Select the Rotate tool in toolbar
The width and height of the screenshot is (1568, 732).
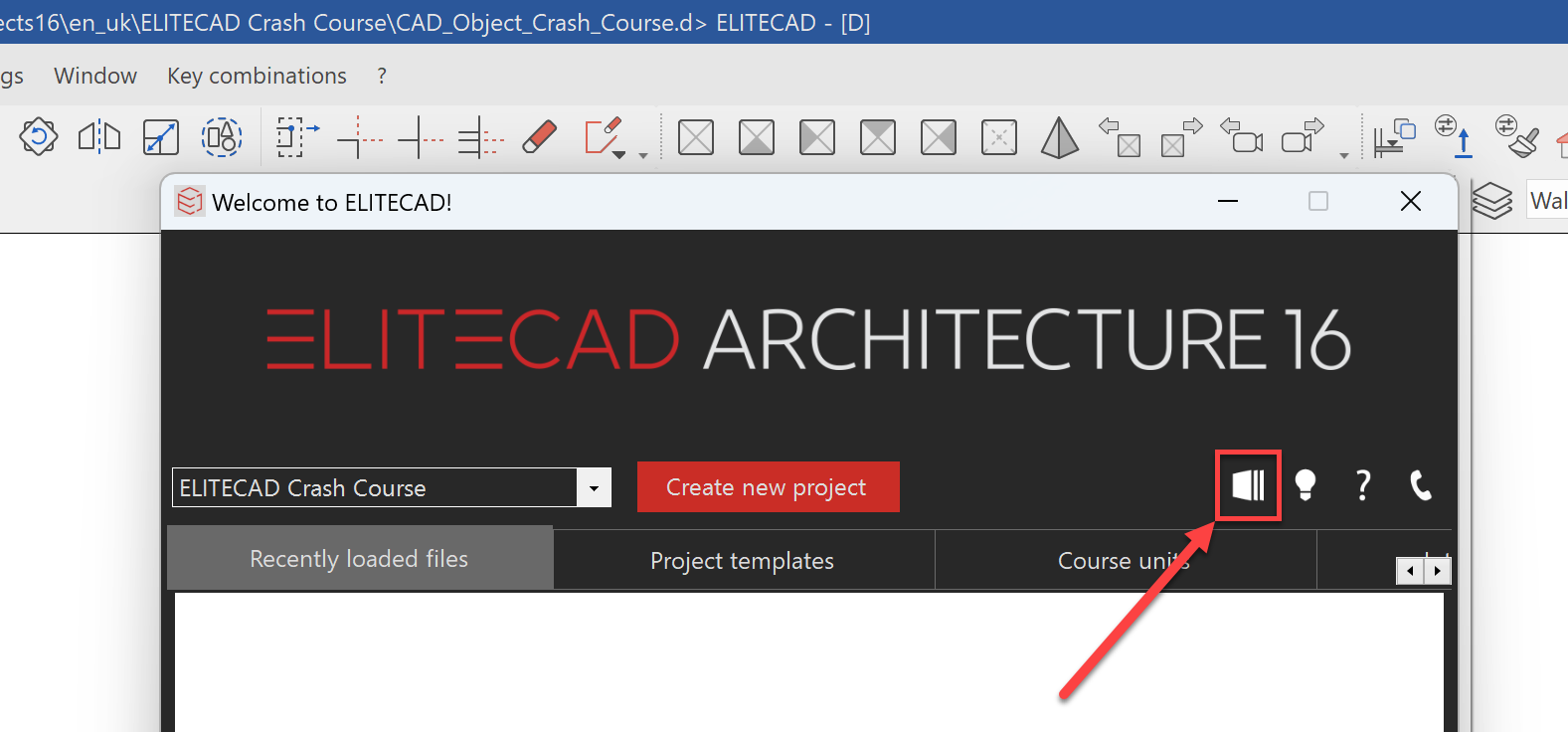[x=39, y=137]
